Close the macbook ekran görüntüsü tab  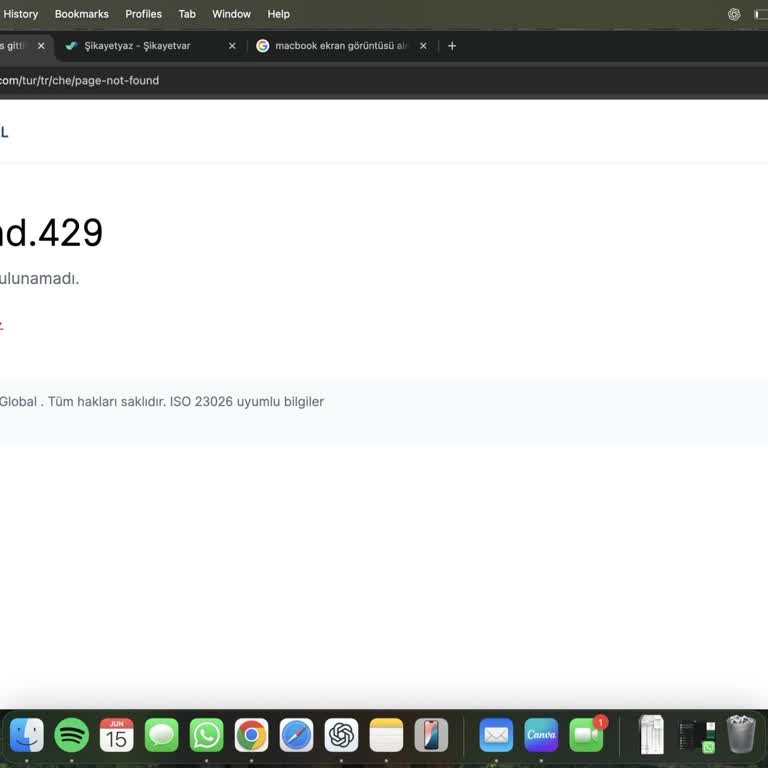(423, 46)
